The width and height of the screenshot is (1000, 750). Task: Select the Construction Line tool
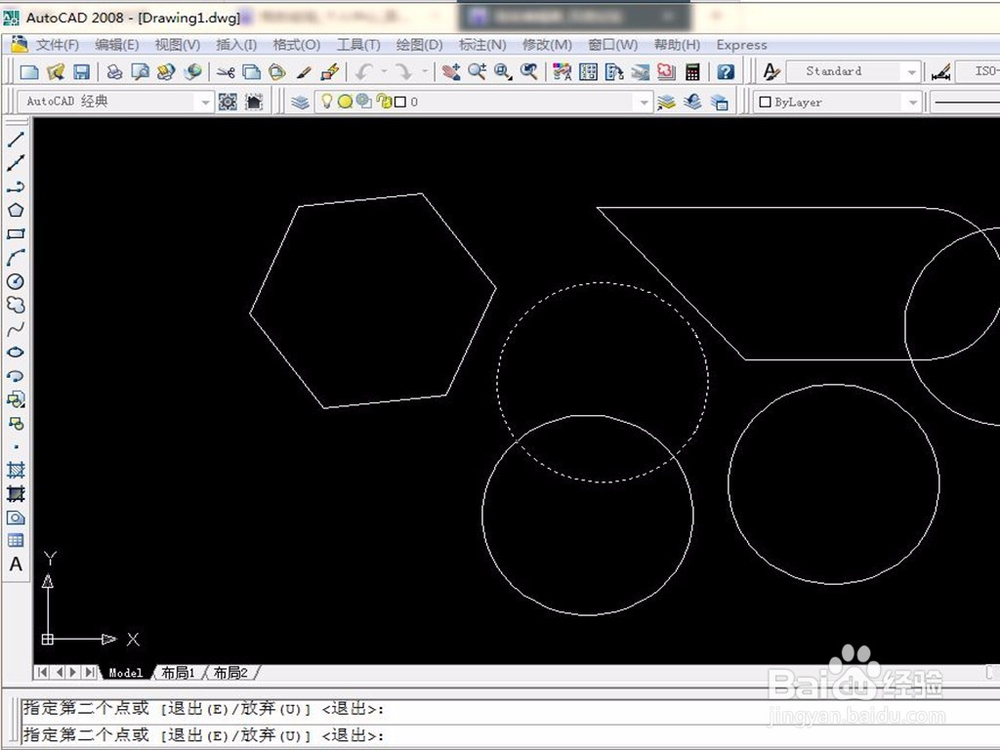pos(15,163)
